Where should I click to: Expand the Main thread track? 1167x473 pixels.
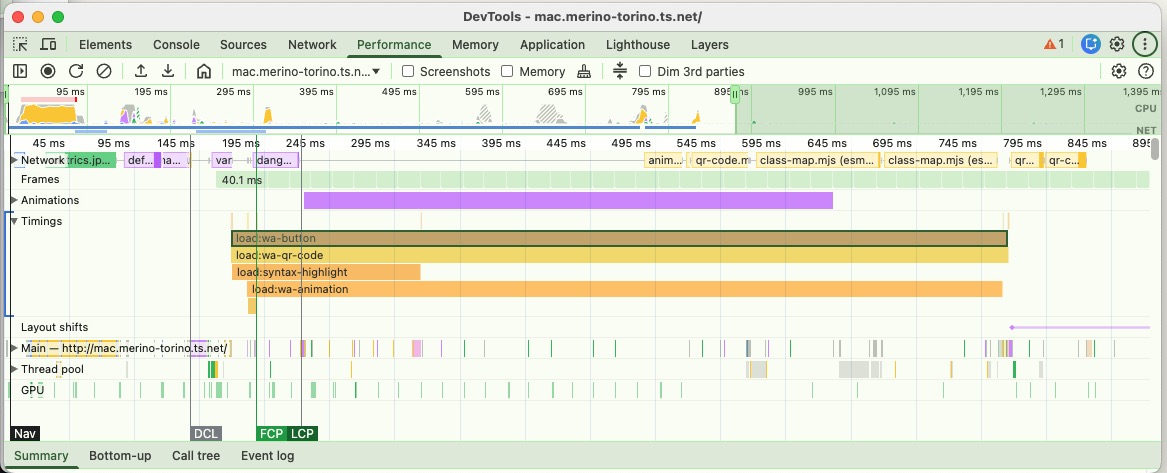click(x=15, y=348)
